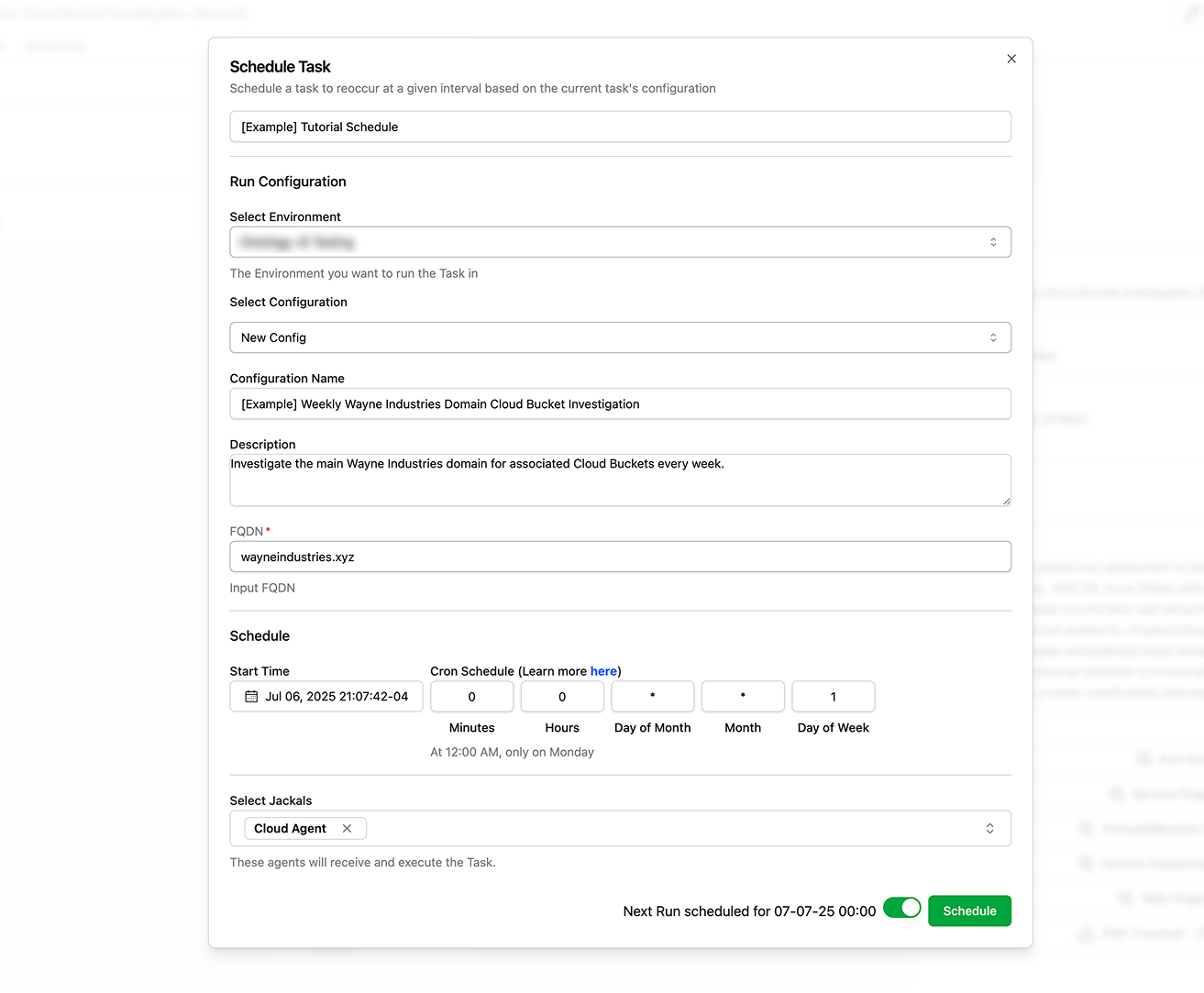Toggle the schedule enabled switch
The height and width of the screenshot is (993, 1204).
click(x=901, y=909)
